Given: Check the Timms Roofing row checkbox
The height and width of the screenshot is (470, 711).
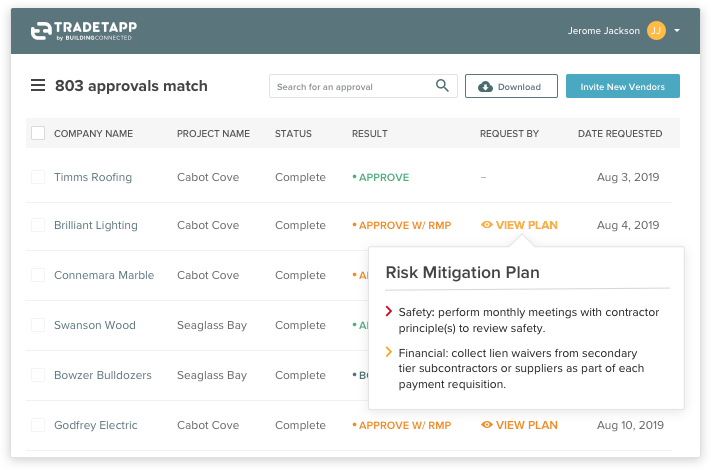Looking at the screenshot, I should click(x=38, y=177).
